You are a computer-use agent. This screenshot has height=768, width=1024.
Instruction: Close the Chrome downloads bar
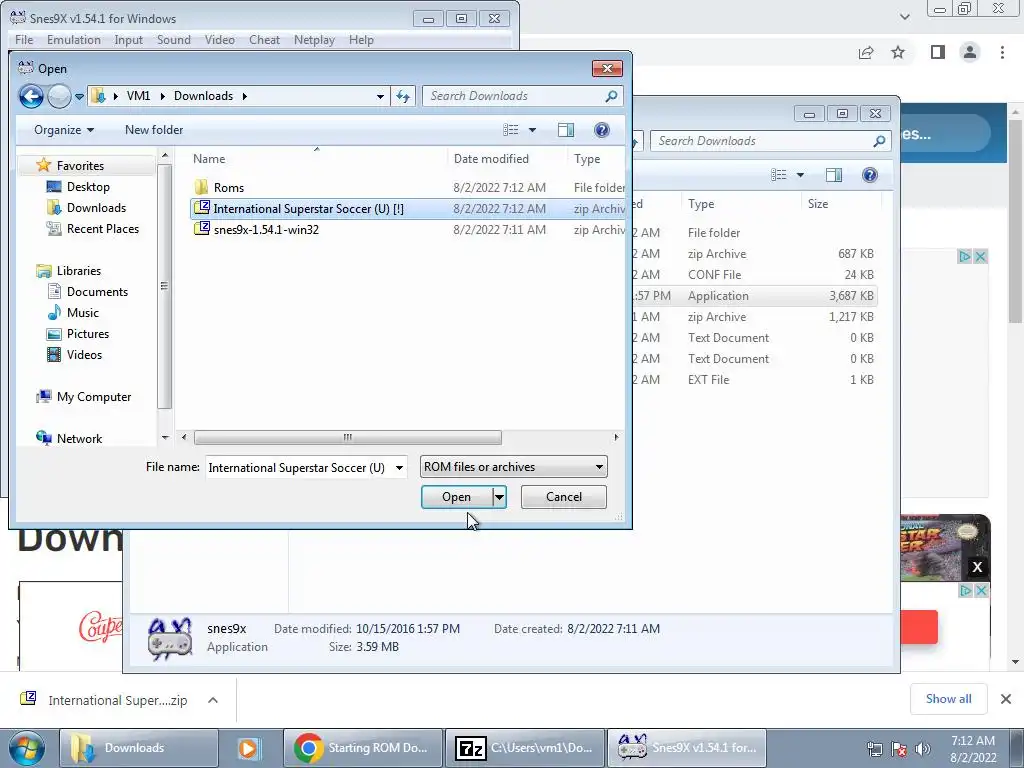coord(1006,699)
